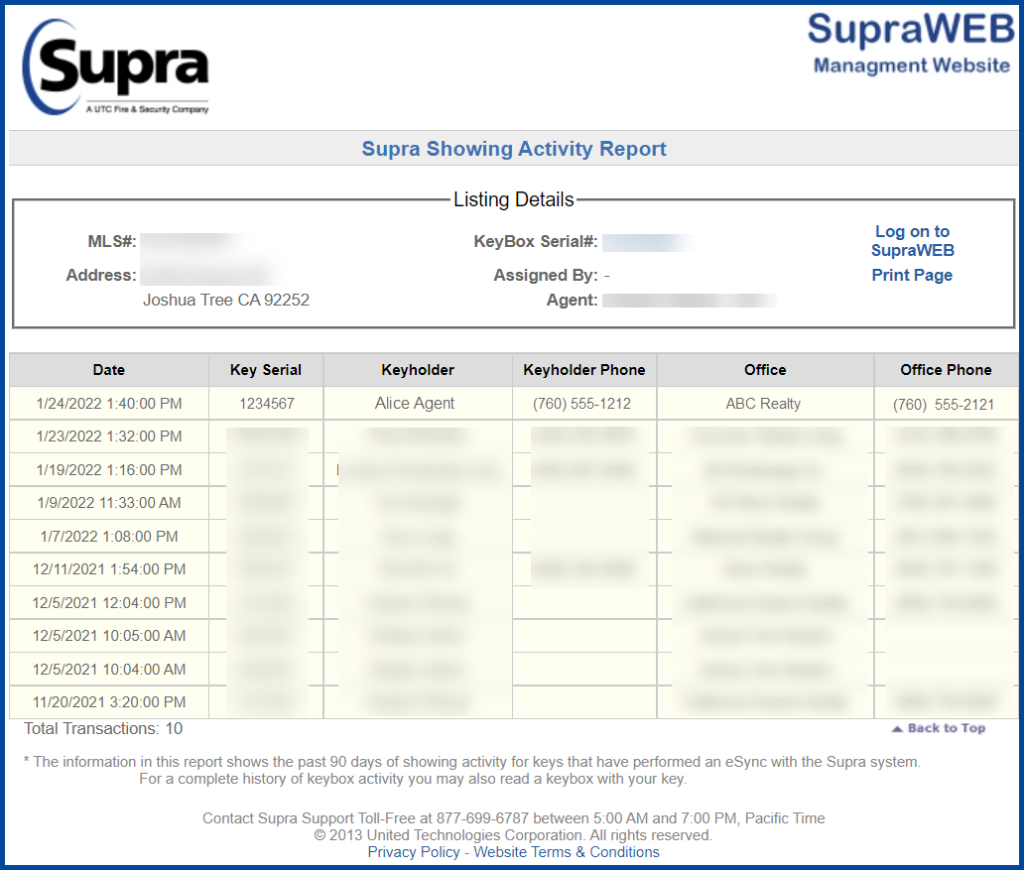Click the Keyholder Phone column header
The width and height of the screenshot is (1024, 871).
584,369
